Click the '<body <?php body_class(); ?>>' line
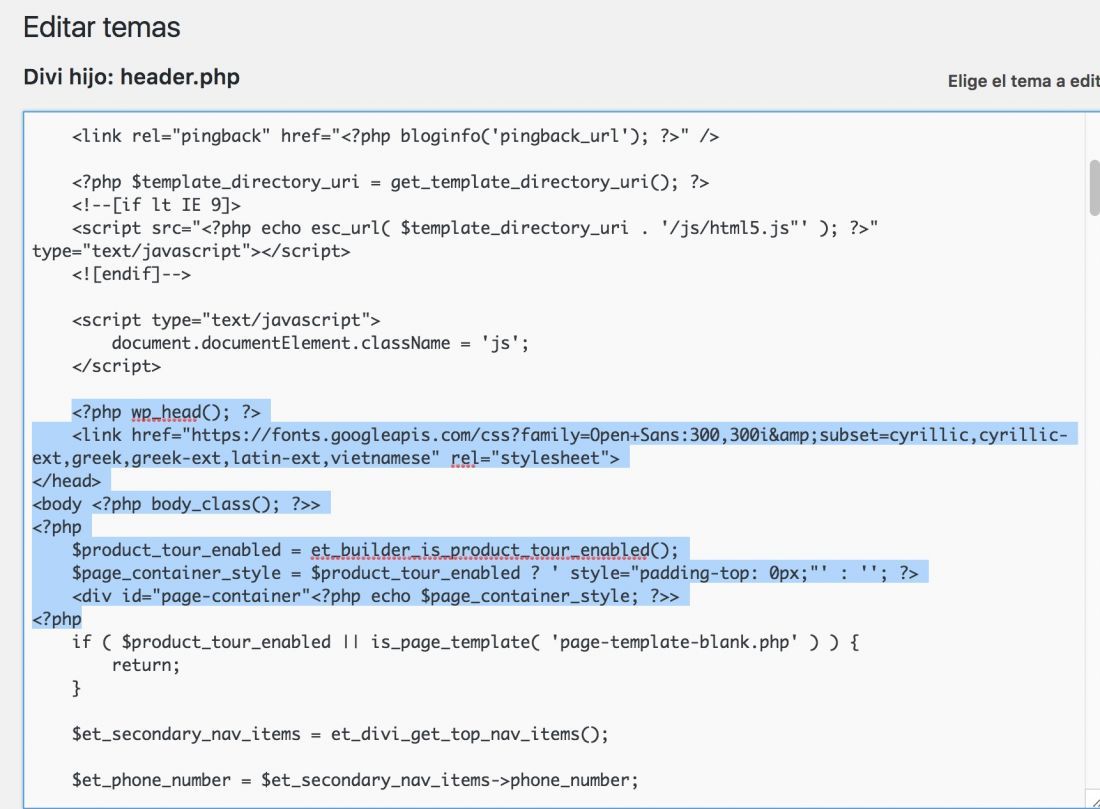Viewport: 1100px width, 809px height. click(176, 504)
